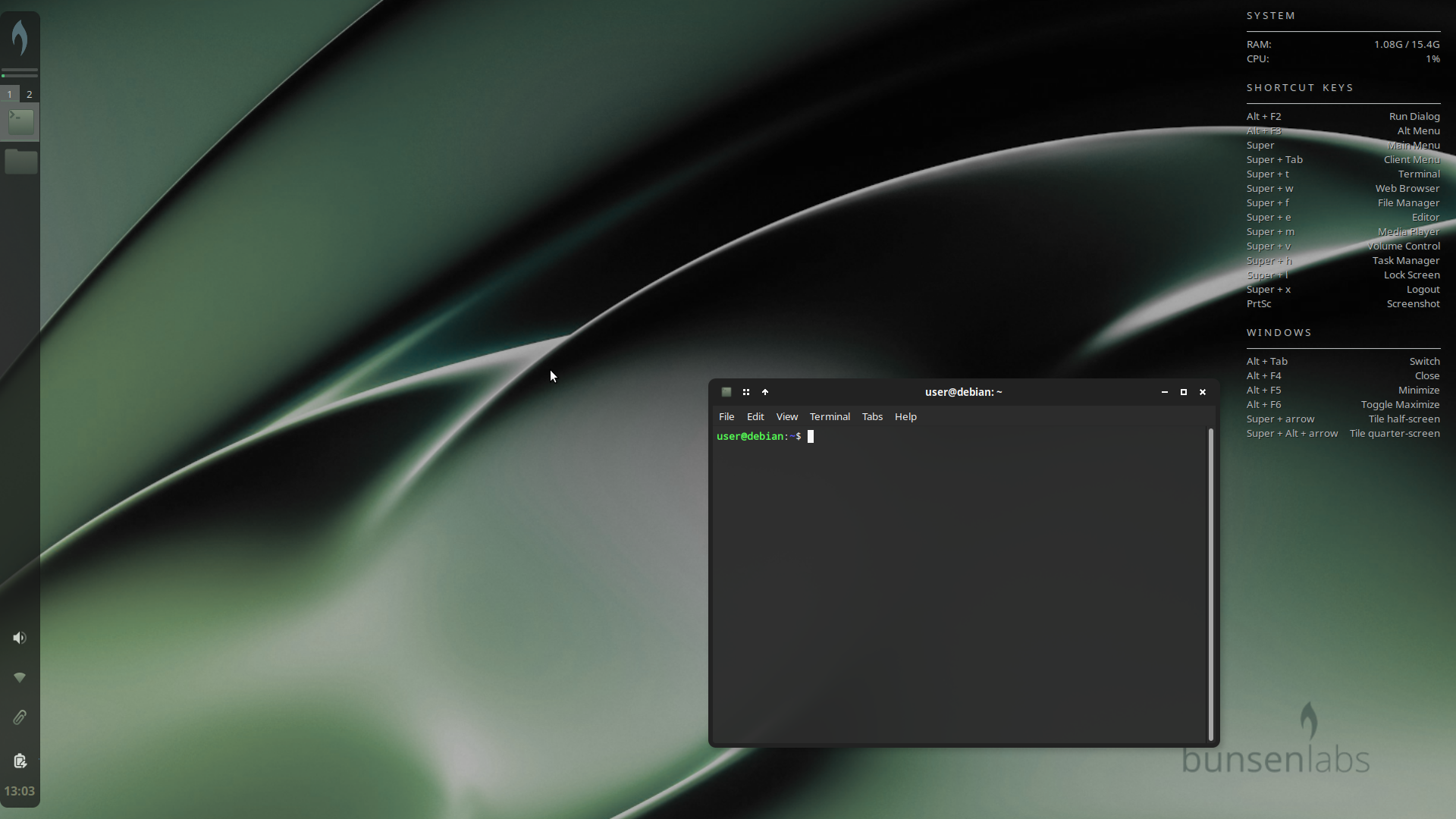Click the terminal icon in the side panel
Screen dimensions: 1456x819
20,121
